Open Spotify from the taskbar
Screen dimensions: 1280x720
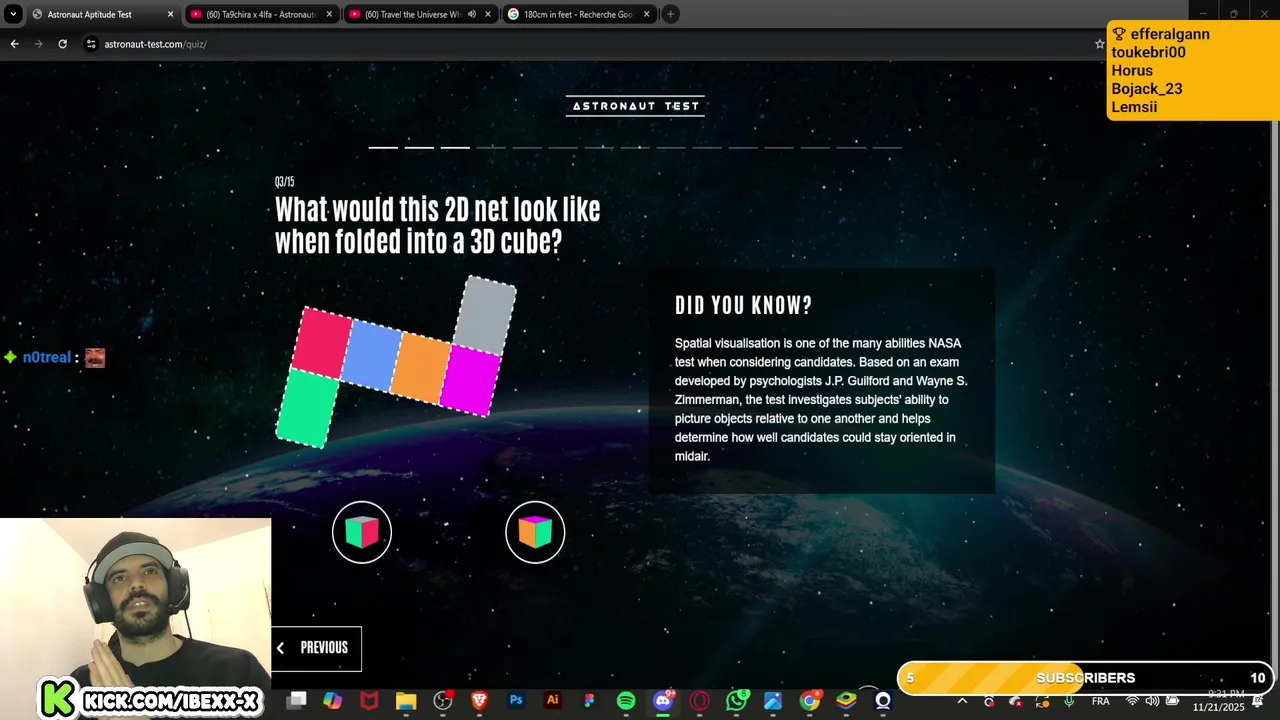pos(626,701)
